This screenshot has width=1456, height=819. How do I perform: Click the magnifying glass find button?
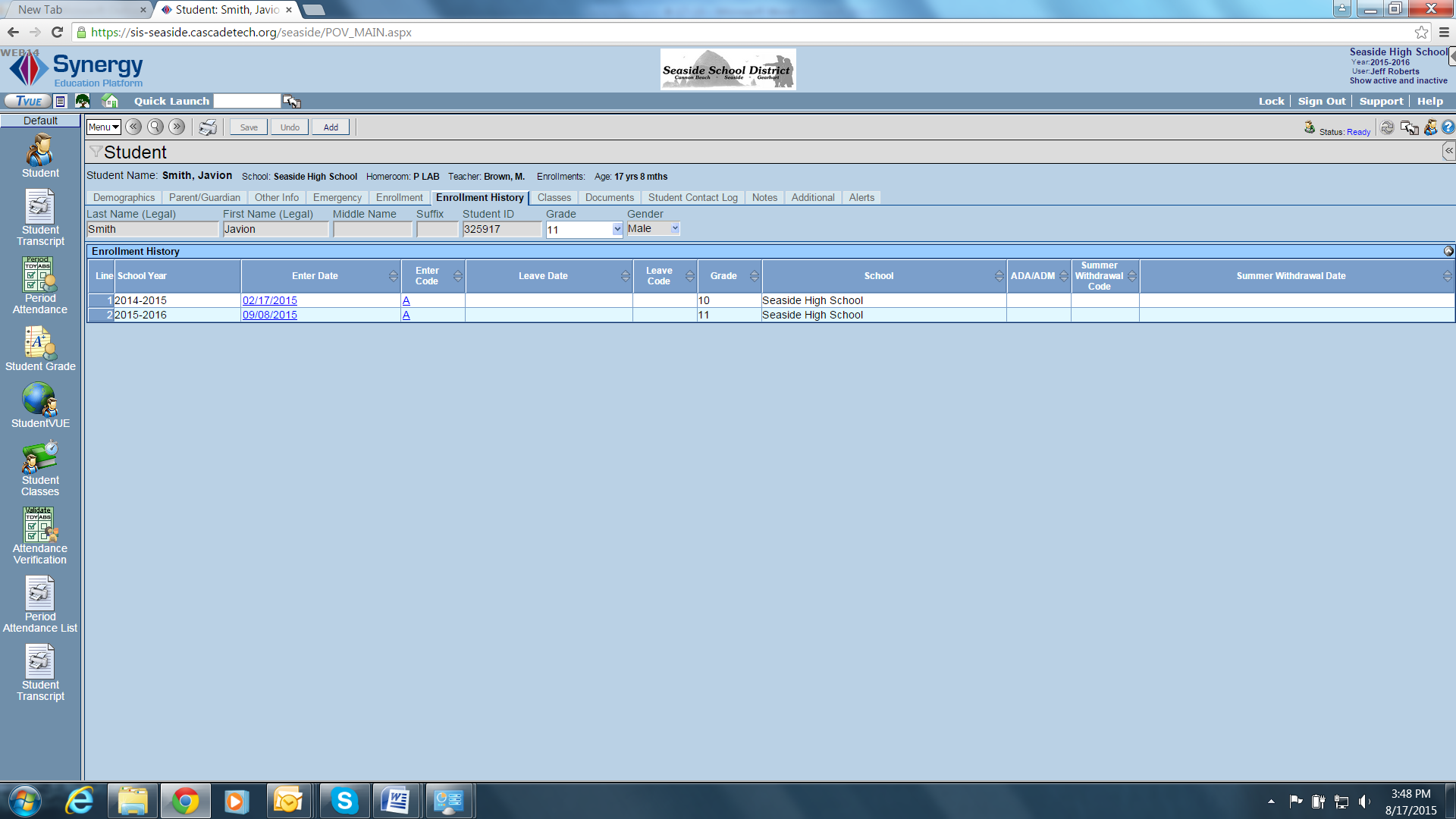tap(155, 127)
